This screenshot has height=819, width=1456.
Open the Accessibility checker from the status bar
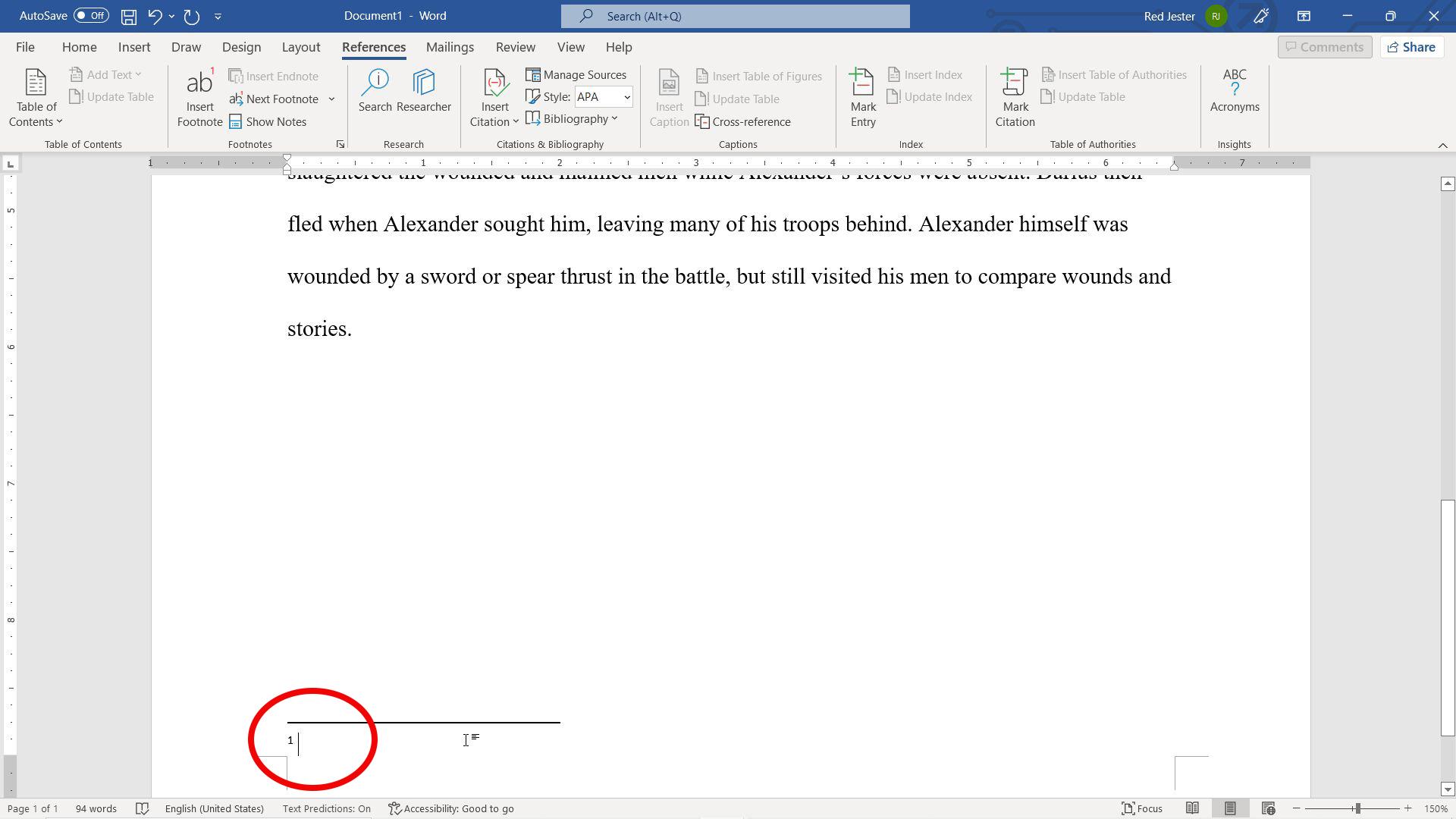pyautogui.click(x=451, y=808)
